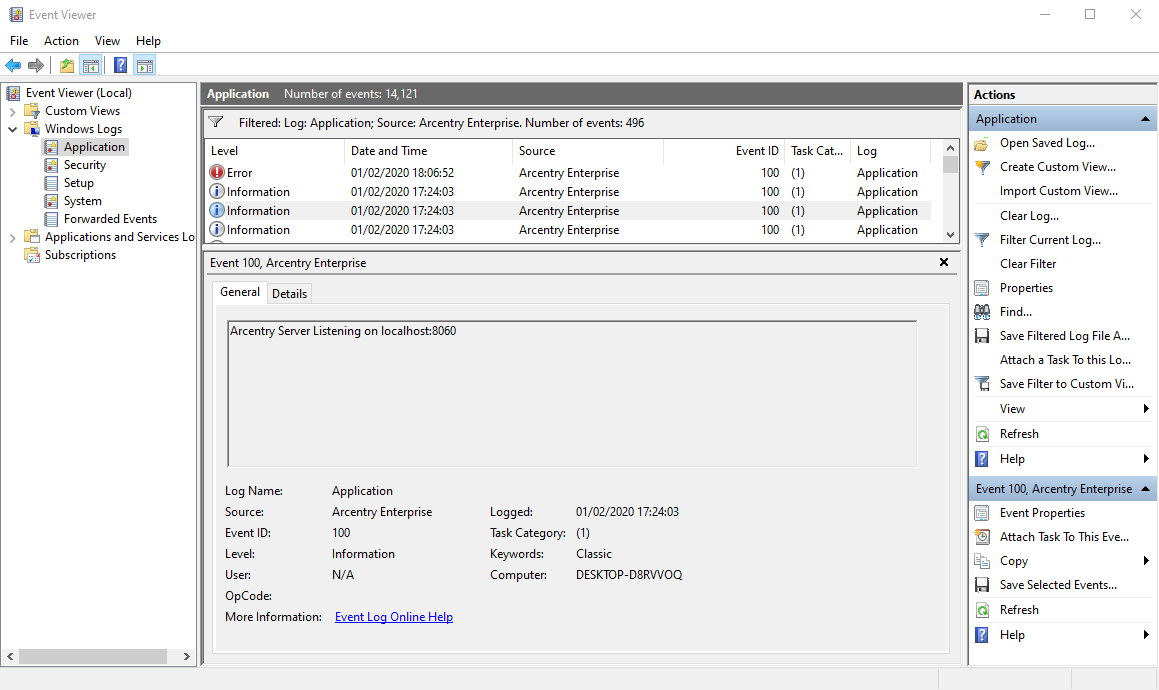The image size is (1159, 690).
Task: Sort events by the Source column header
Action: pyautogui.click(x=588, y=151)
